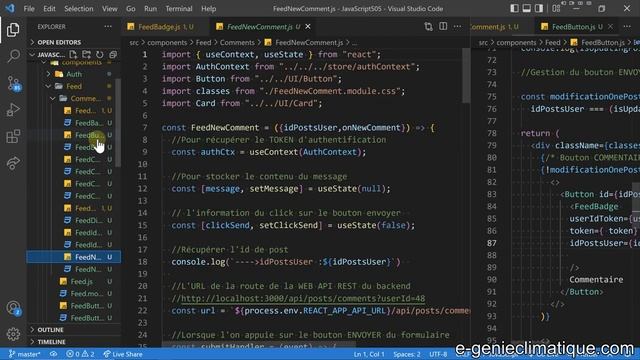
Task: Click errors and warnings indicator in status bar
Action: pyautogui.click(x=80, y=354)
